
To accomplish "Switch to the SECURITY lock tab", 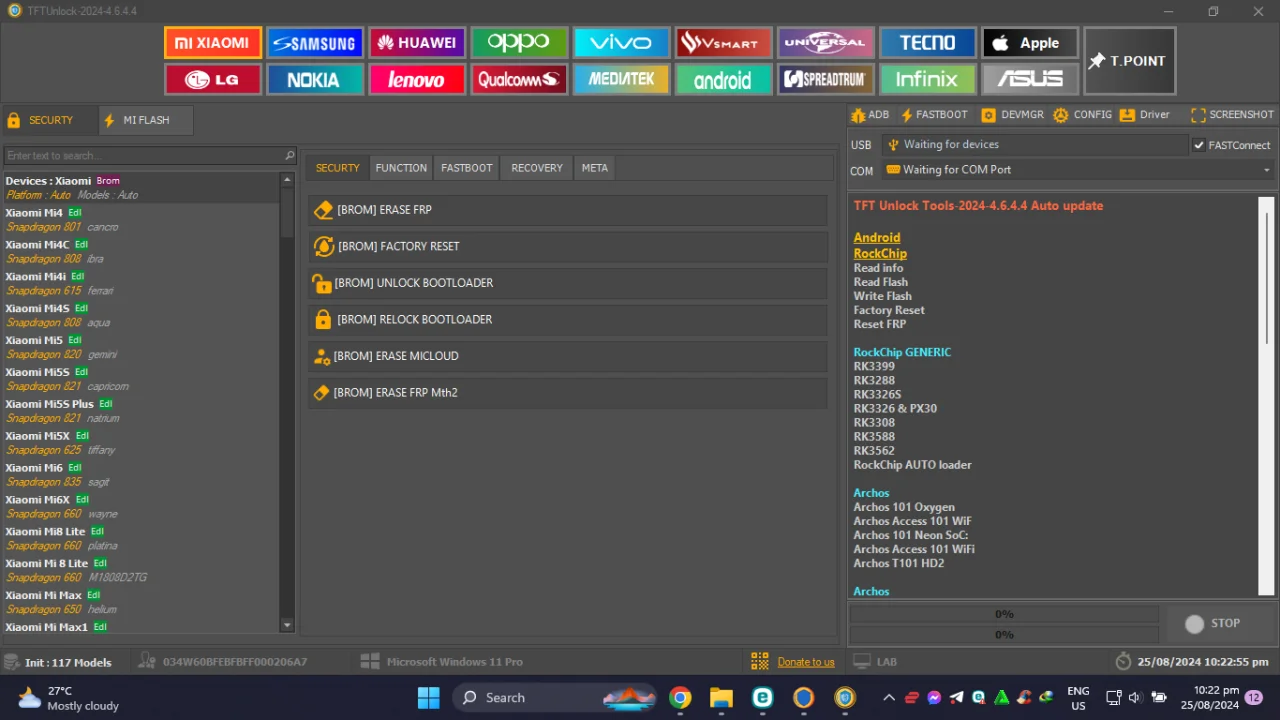I will pyautogui.click(x=50, y=120).
